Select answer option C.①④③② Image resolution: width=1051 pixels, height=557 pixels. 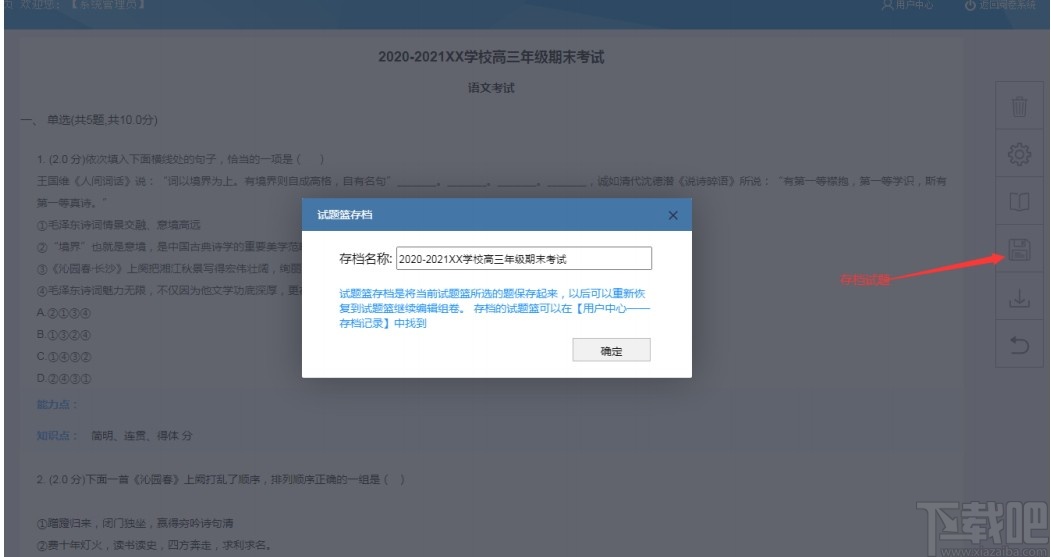[64, 357]
